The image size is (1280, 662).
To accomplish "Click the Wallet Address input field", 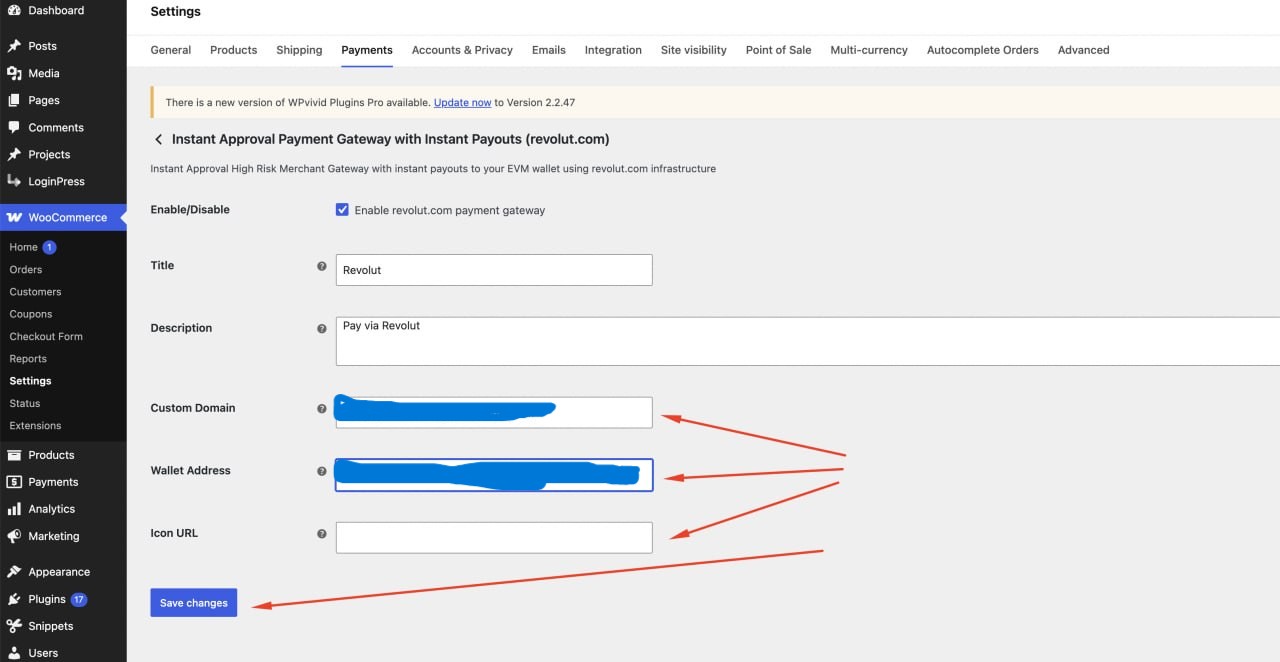I will tap(494, 475).
